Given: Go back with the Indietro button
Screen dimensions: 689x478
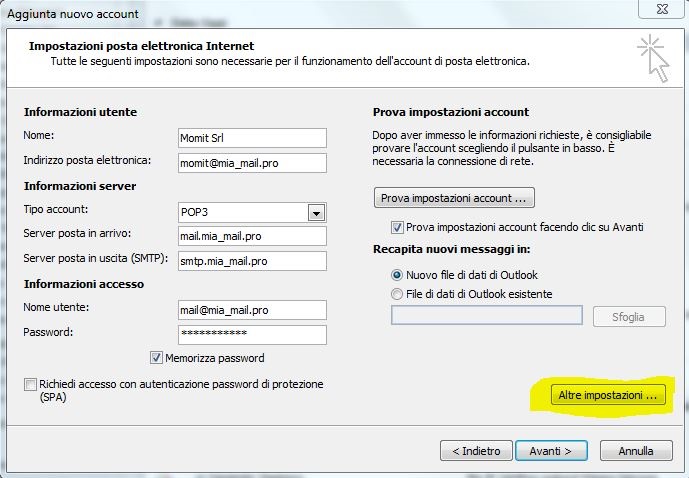Looking at the screenshot, I should [476, 451].
